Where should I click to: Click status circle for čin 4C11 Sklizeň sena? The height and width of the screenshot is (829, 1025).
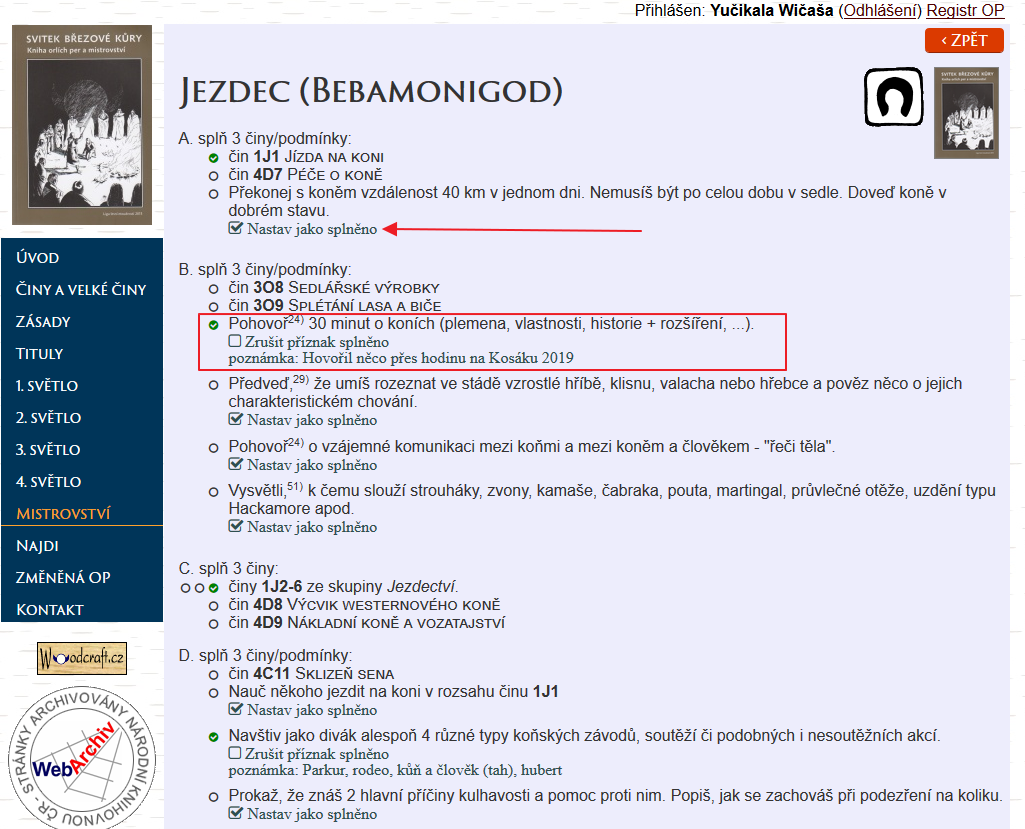tap(213, 675)
